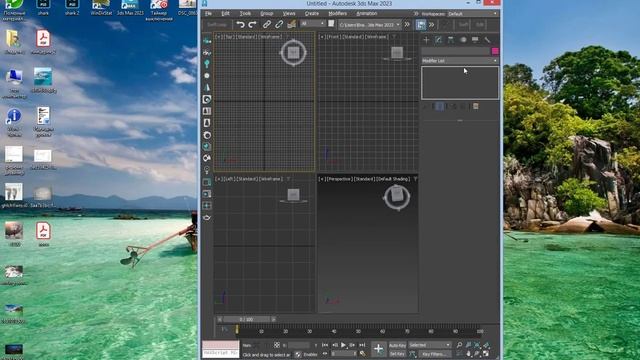The height and width of the screenshot is (360, 640).
Task: Open the Selected key filter dropdown
Action: click(x=430, y=345)
